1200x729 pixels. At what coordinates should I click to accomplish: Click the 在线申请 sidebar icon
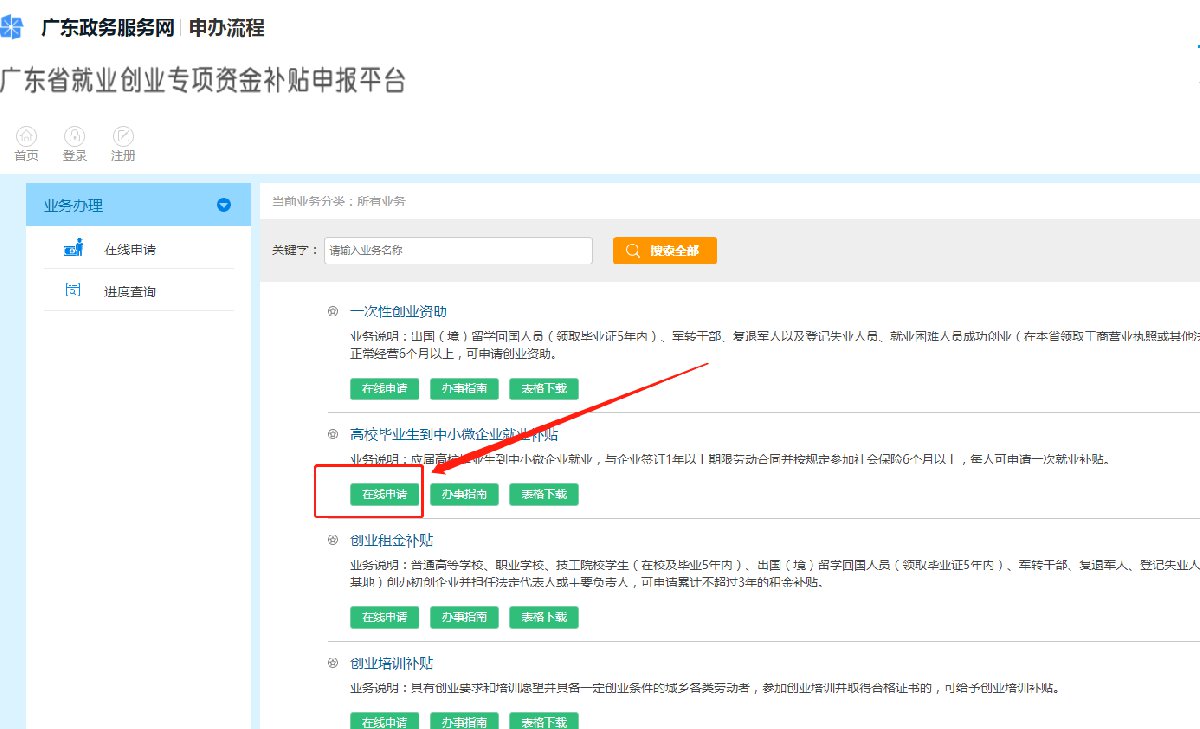(73, 248)
